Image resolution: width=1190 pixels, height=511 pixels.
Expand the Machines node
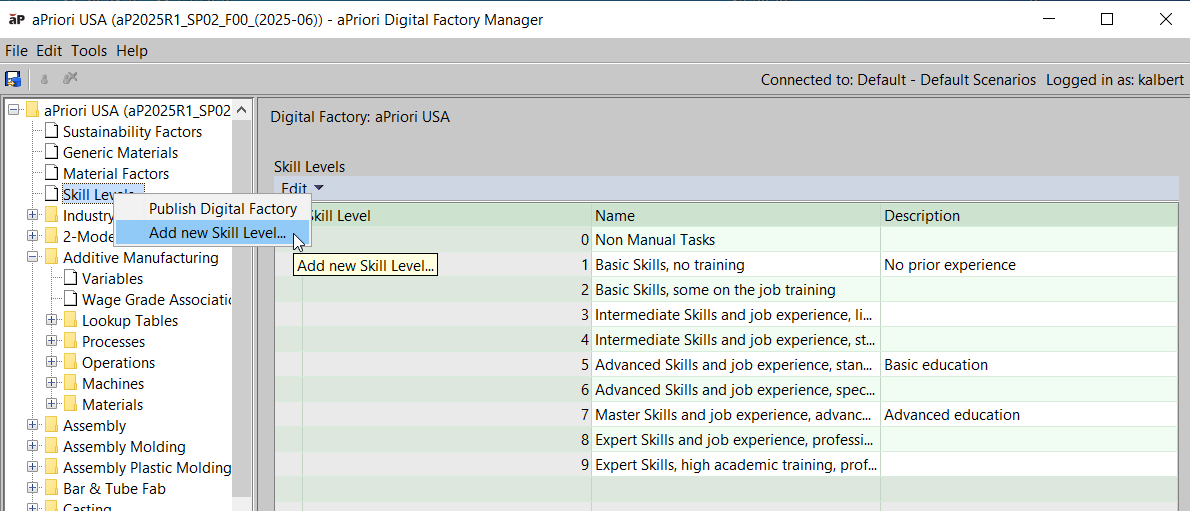pyautogui.click(x=52, y=383)
